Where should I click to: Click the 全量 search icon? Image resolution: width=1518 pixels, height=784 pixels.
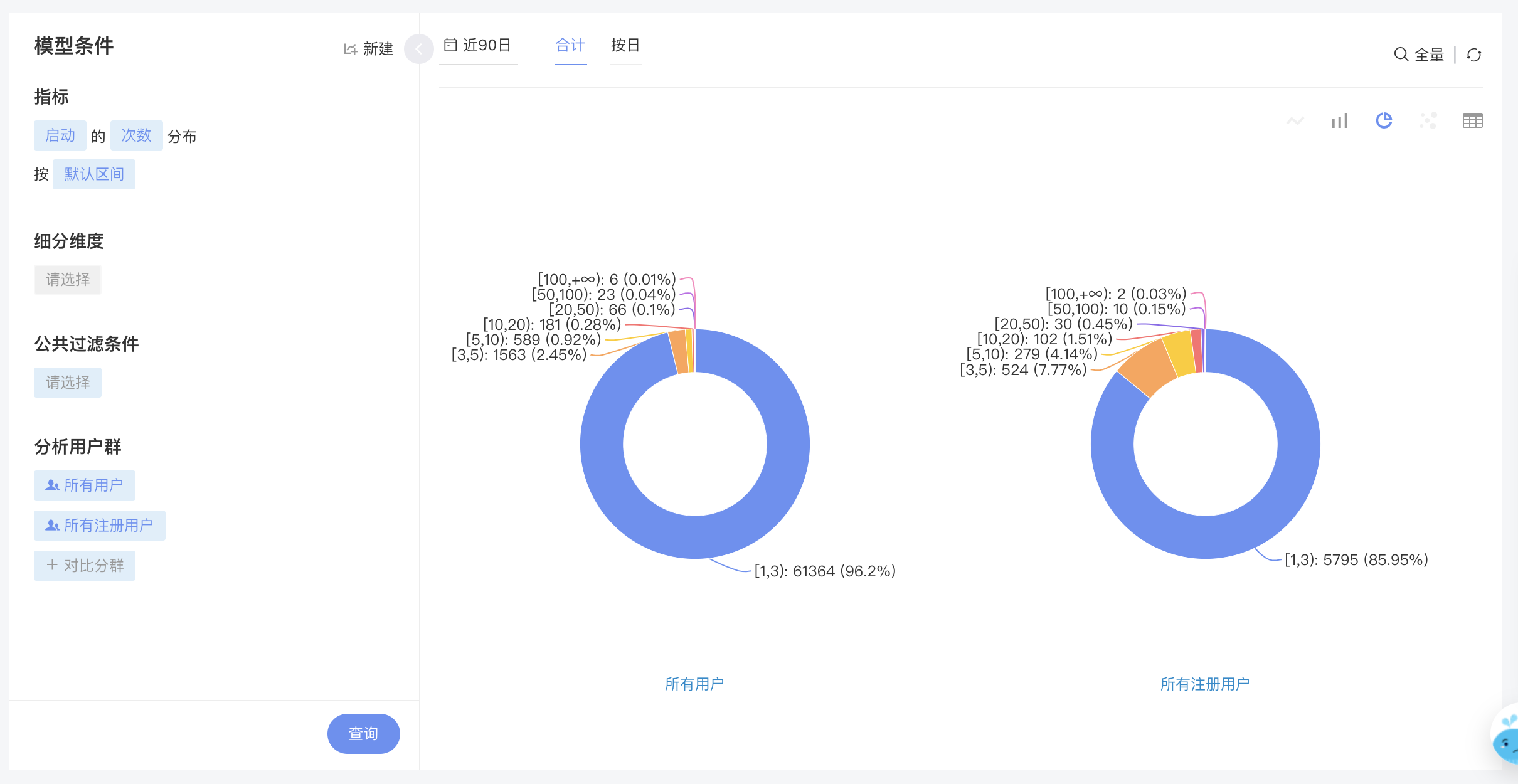[x=1400, y=55]
